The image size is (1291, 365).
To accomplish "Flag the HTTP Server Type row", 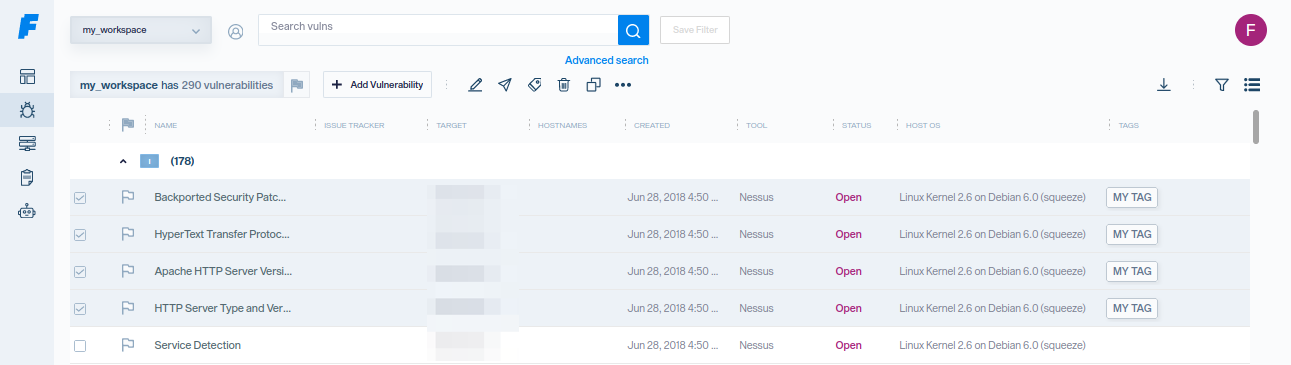I will click(128, 308).
